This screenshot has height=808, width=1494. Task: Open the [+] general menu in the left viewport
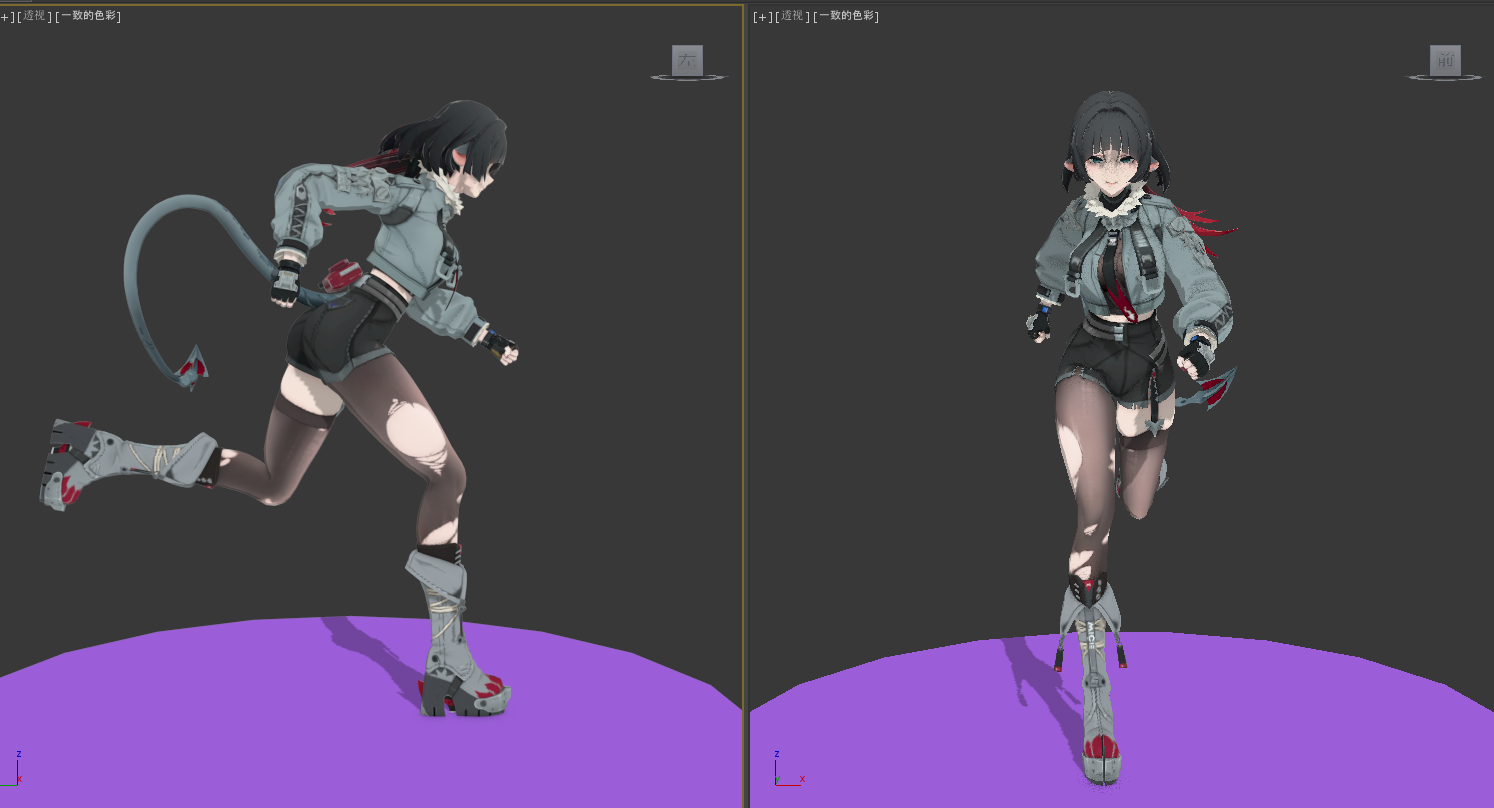[6, 16]
